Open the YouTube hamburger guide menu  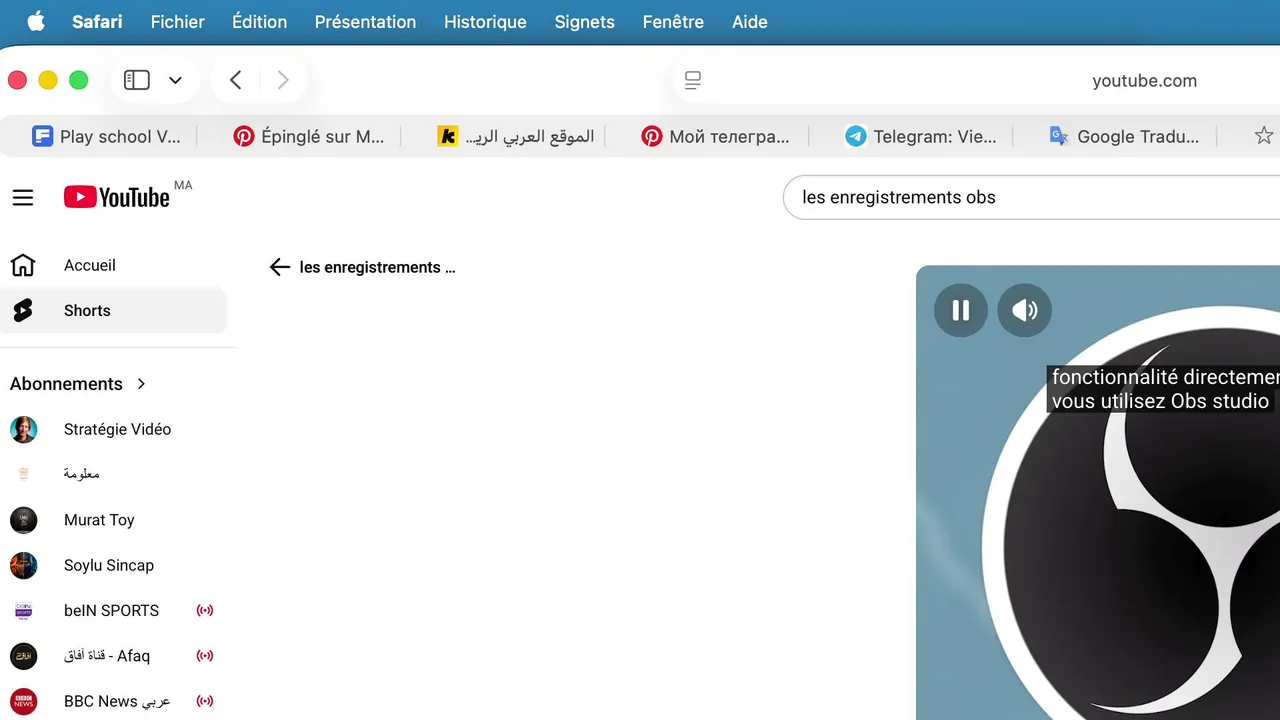pyautogui.click(x=23, y=198)
